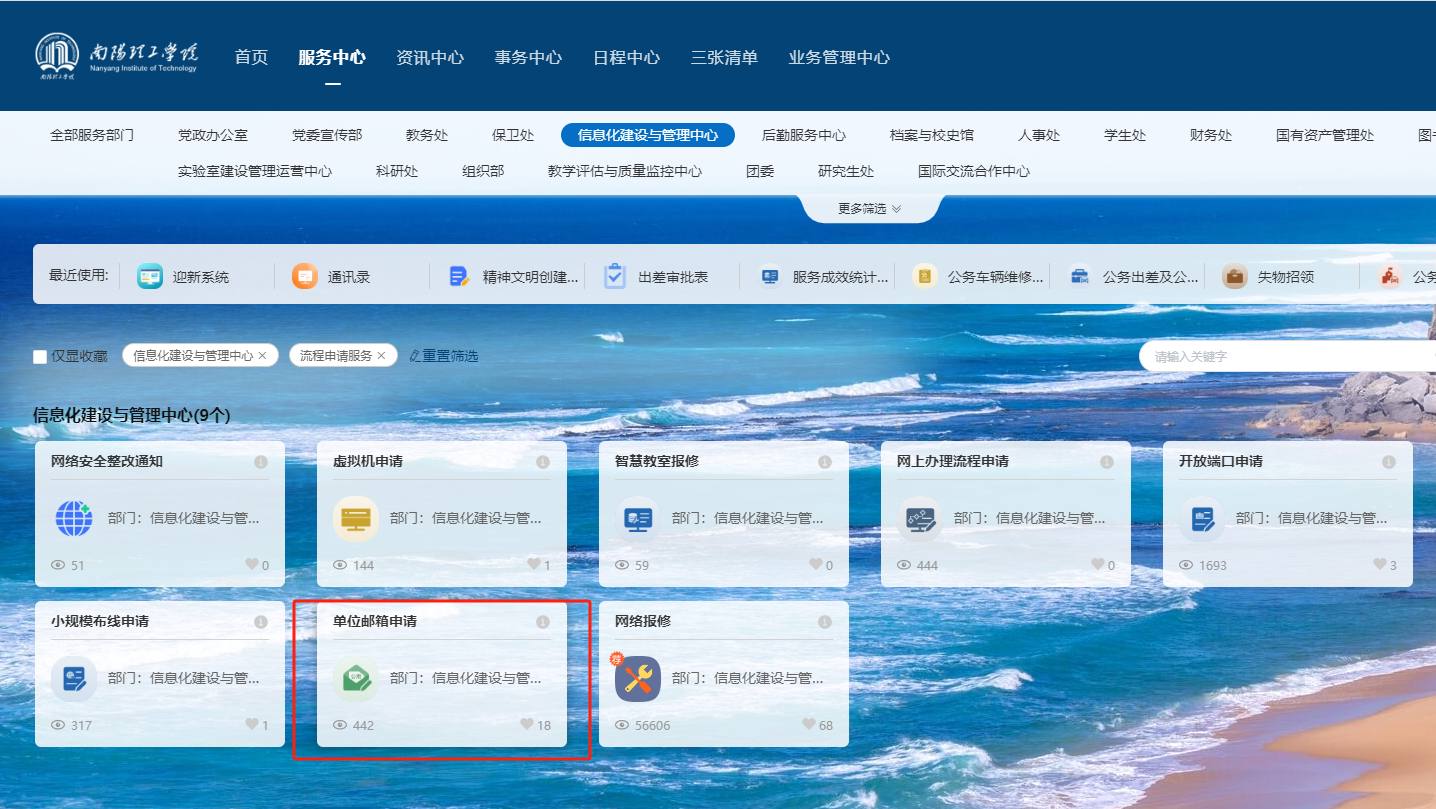Favorite 单位邮箱申请 via its heart icon

527,725
